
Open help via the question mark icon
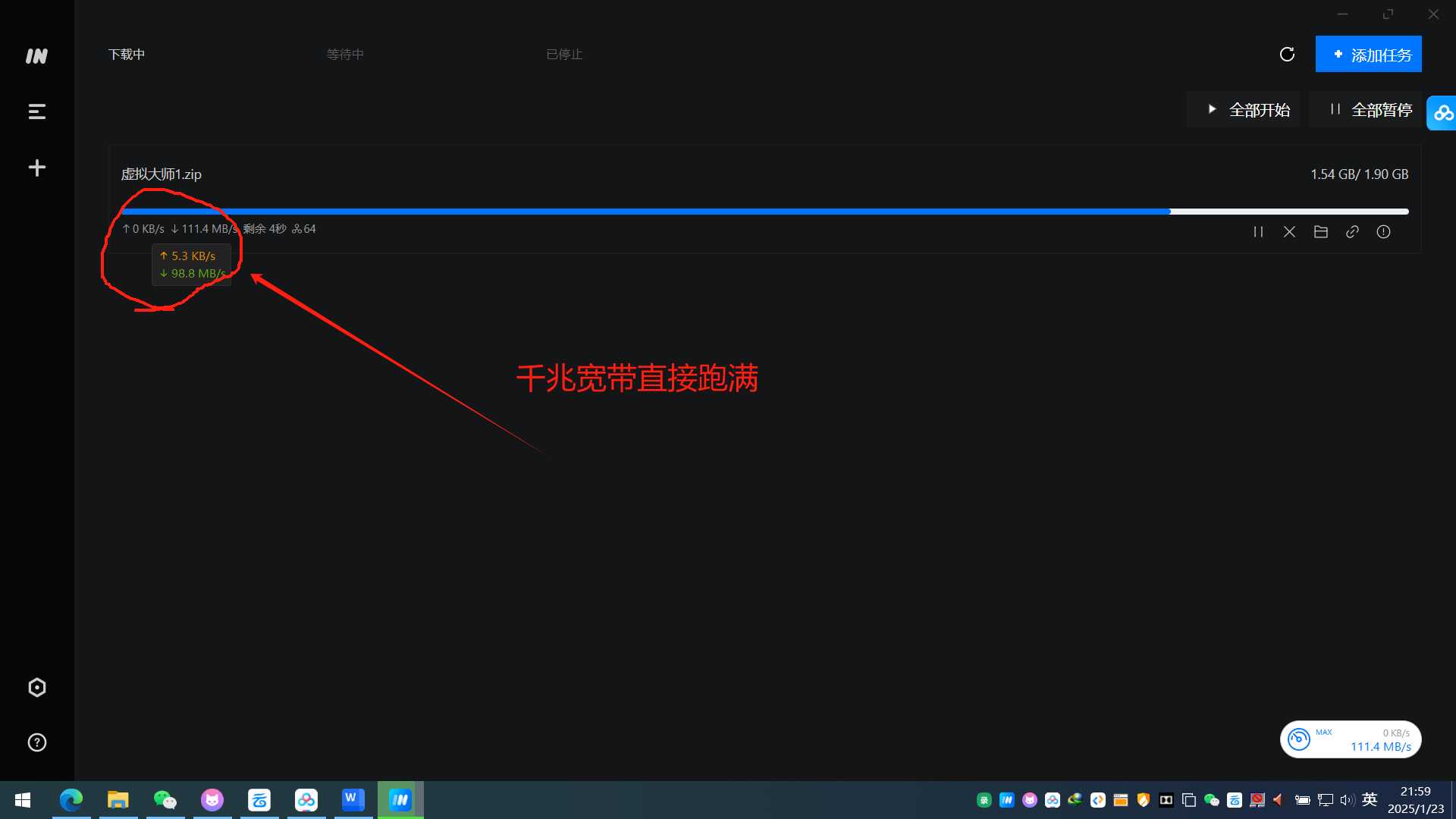click(36, 742)
